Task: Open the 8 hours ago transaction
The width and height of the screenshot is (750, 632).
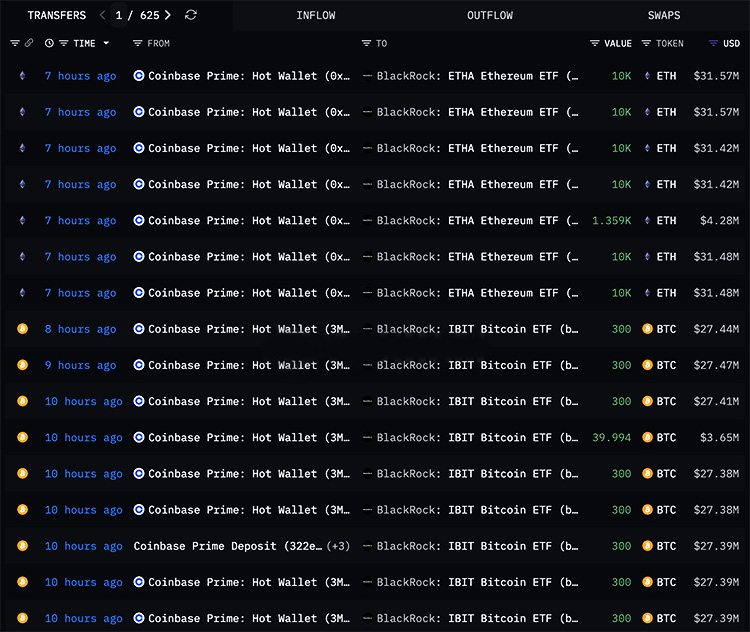Action: (80, 329)
